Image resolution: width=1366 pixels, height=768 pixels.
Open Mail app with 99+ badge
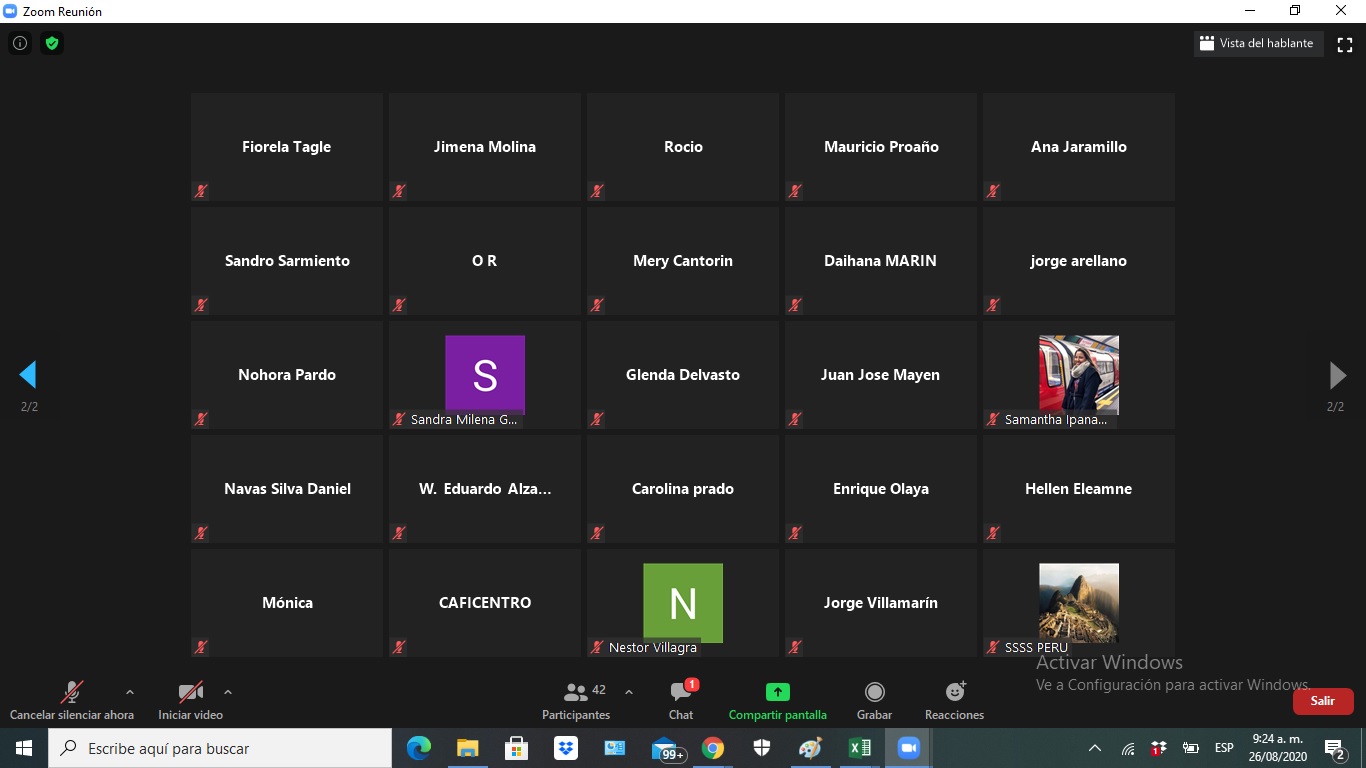(x=667, y=749)
